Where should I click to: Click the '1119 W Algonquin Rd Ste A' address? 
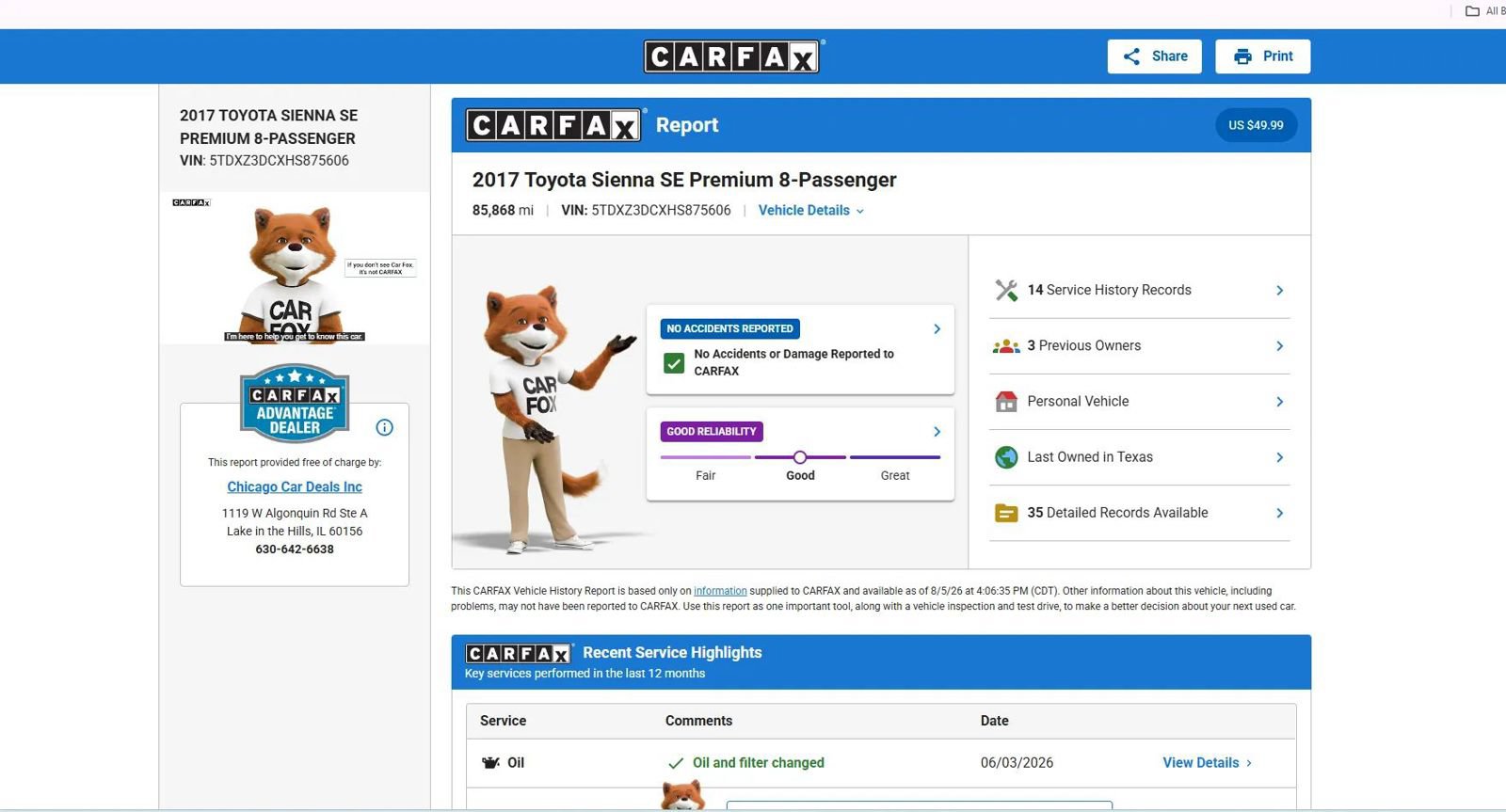point(295,514)
